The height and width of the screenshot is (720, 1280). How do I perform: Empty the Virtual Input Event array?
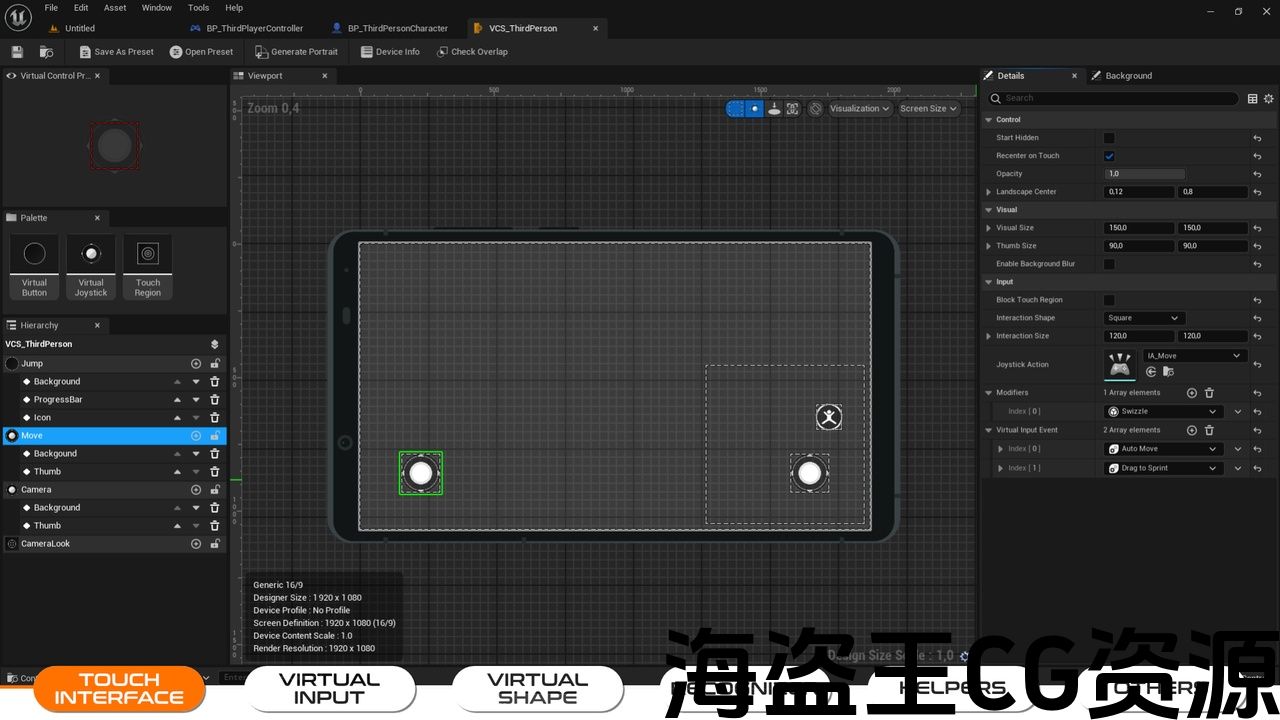pyautogui.click(x=1209, y=430)
